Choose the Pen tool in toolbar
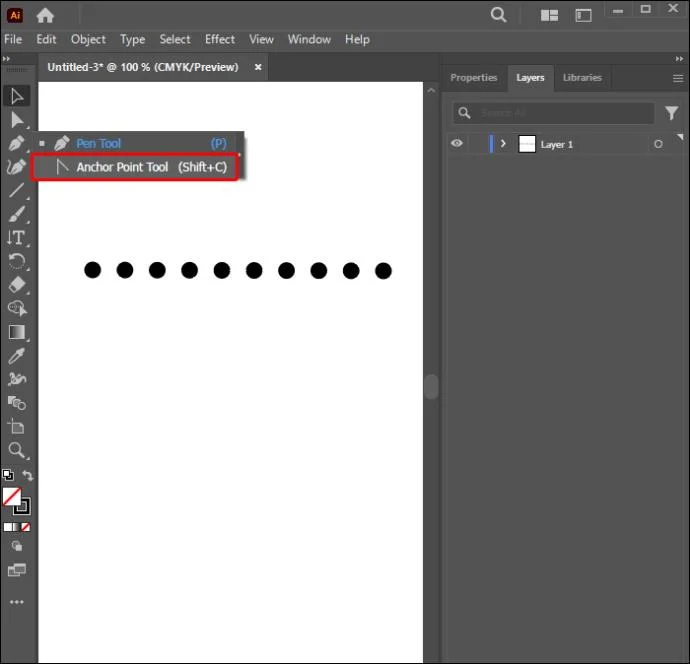This screenshot has height=664, width=690. point(17,143)
